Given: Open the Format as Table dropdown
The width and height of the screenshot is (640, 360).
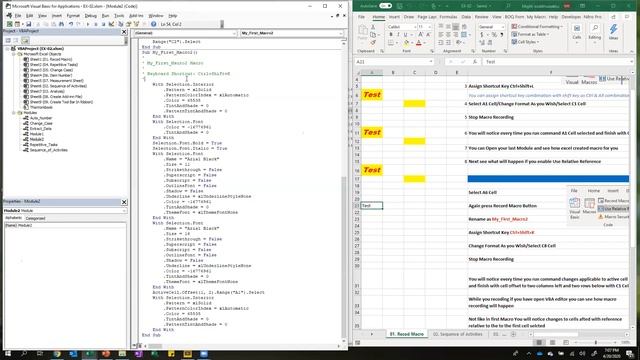Looking at the screenshot, I should [530, 34].
